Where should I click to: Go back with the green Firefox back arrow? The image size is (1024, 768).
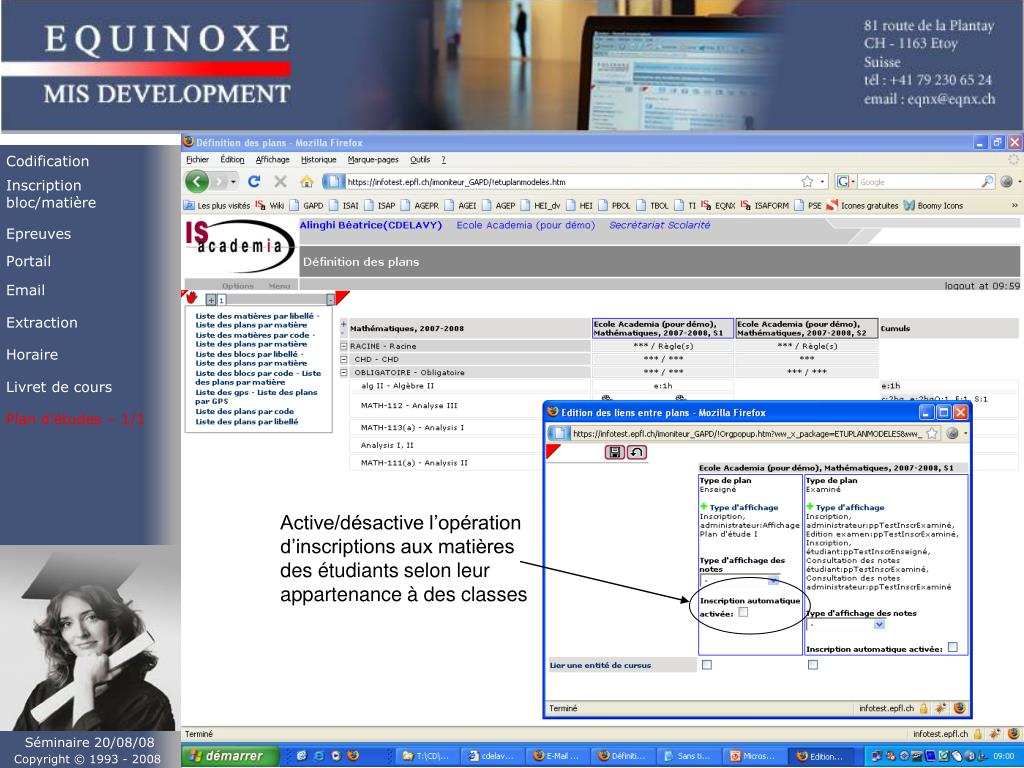click(x=197, y=182)
